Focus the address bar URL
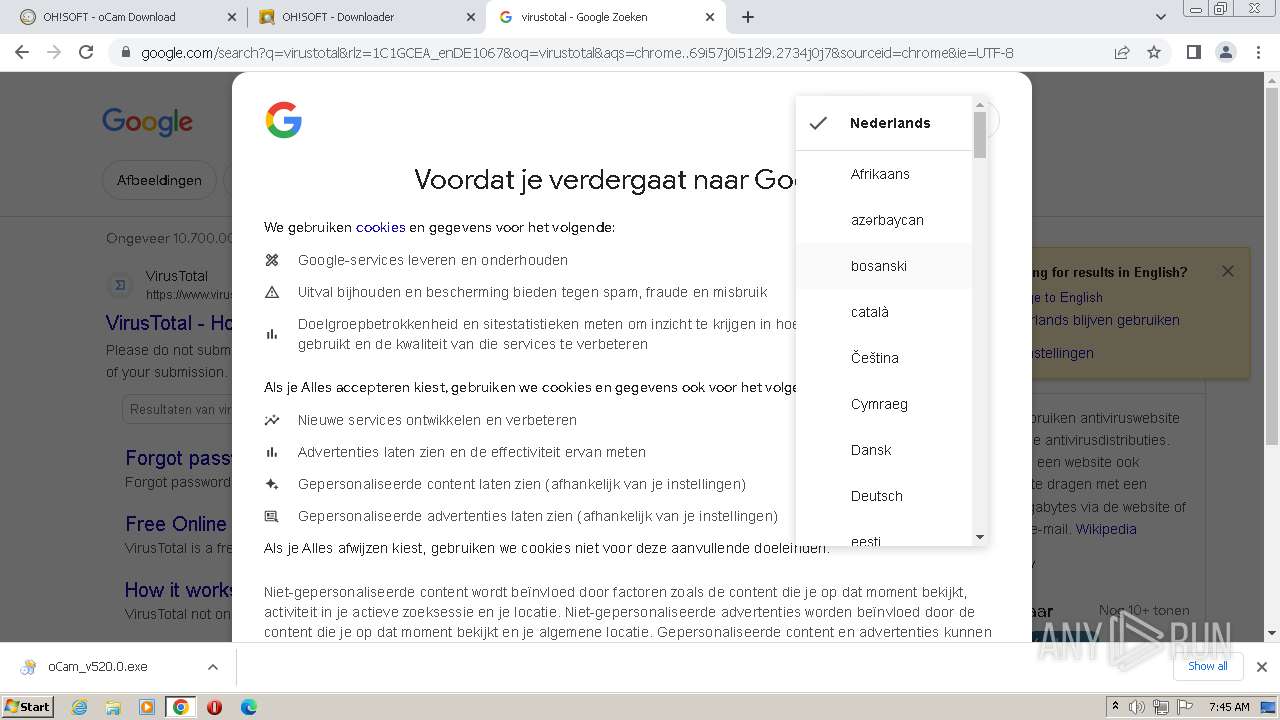Viewport: 1280px width, 720px height. tap(577, 53)
